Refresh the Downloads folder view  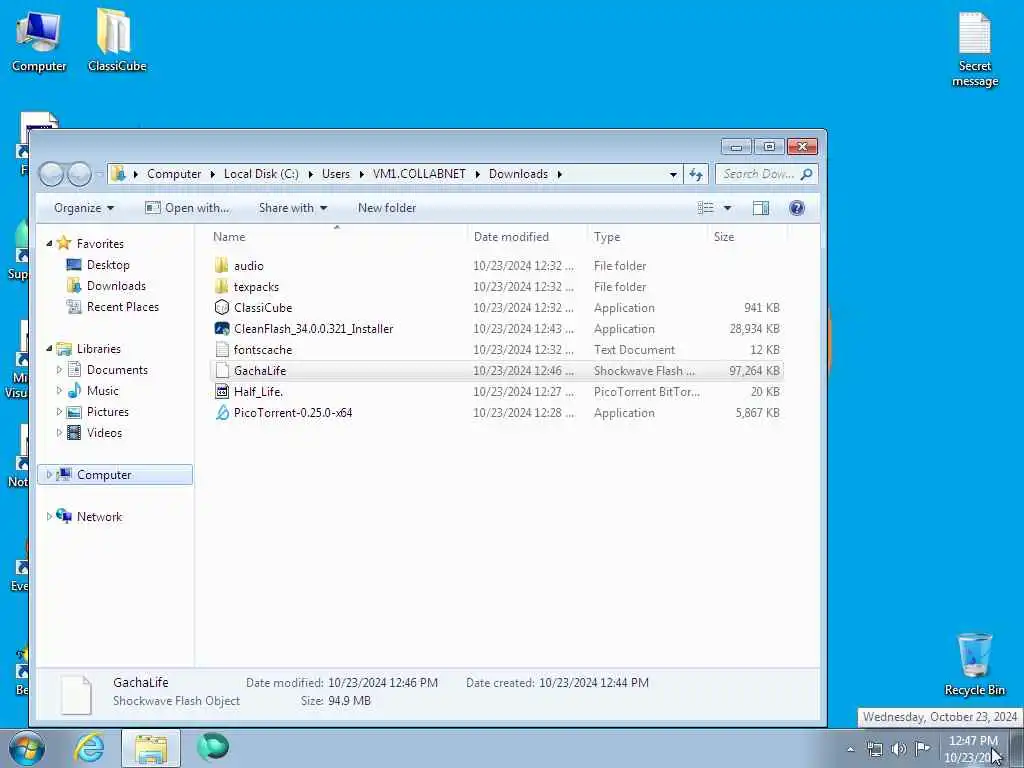point(696,174)
